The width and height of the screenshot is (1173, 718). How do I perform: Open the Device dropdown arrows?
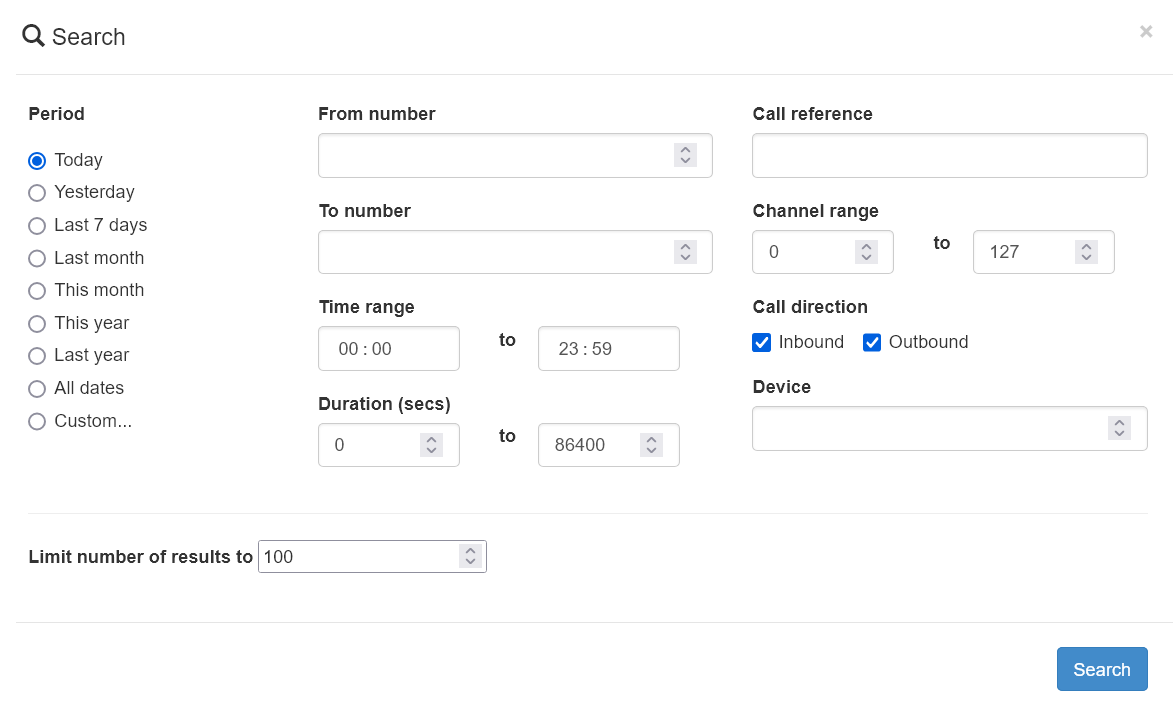click(1119, 428)
